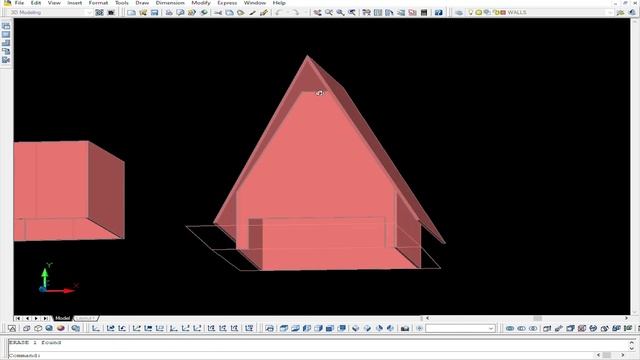Open the Named Views icon
The image size is (640, 360).
(269, 328)
